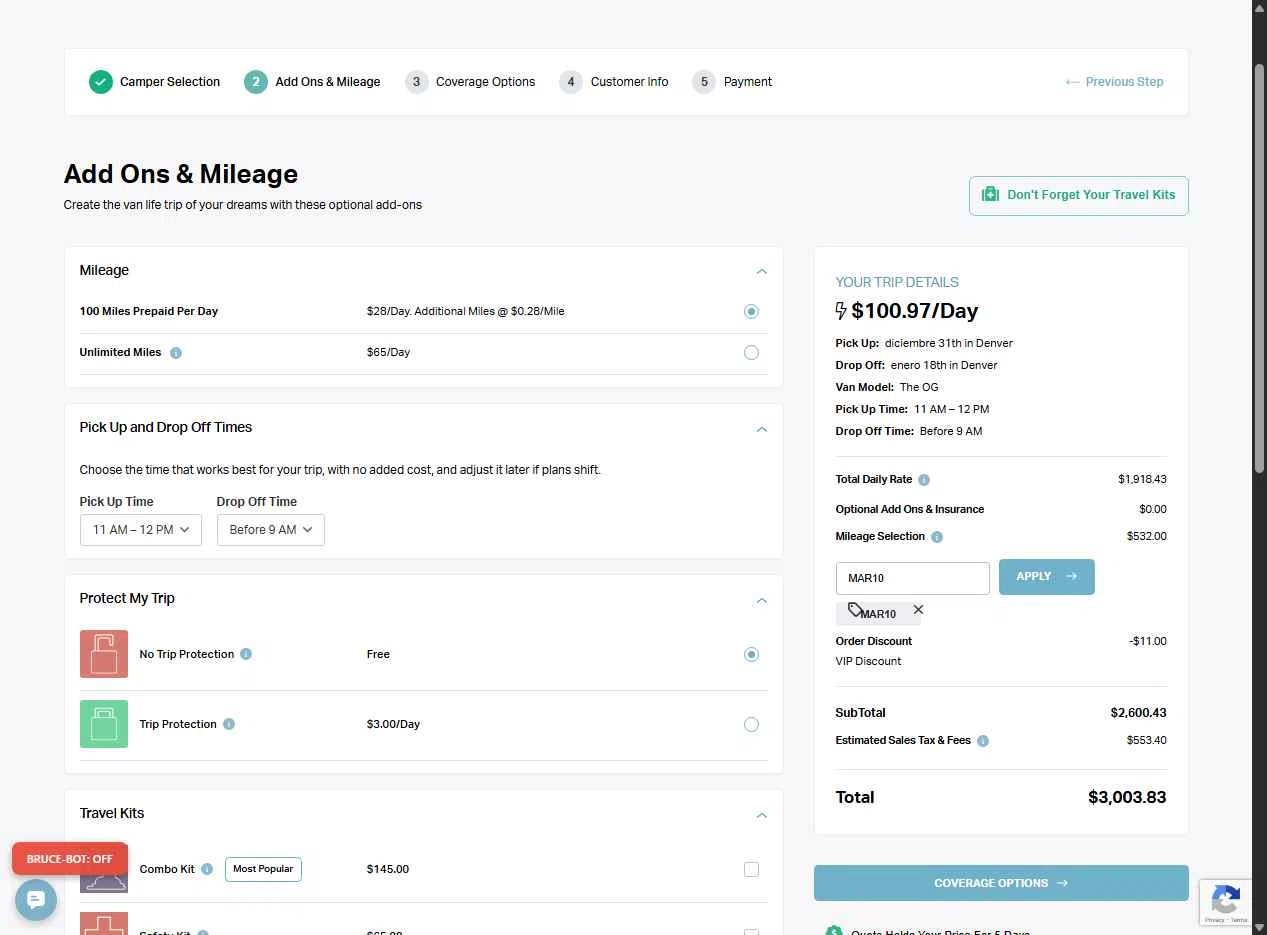The width and height of the screenshot is (1267, 935).
Task: Click the info icon beside Combo Kit
Action: click(207, 869)
